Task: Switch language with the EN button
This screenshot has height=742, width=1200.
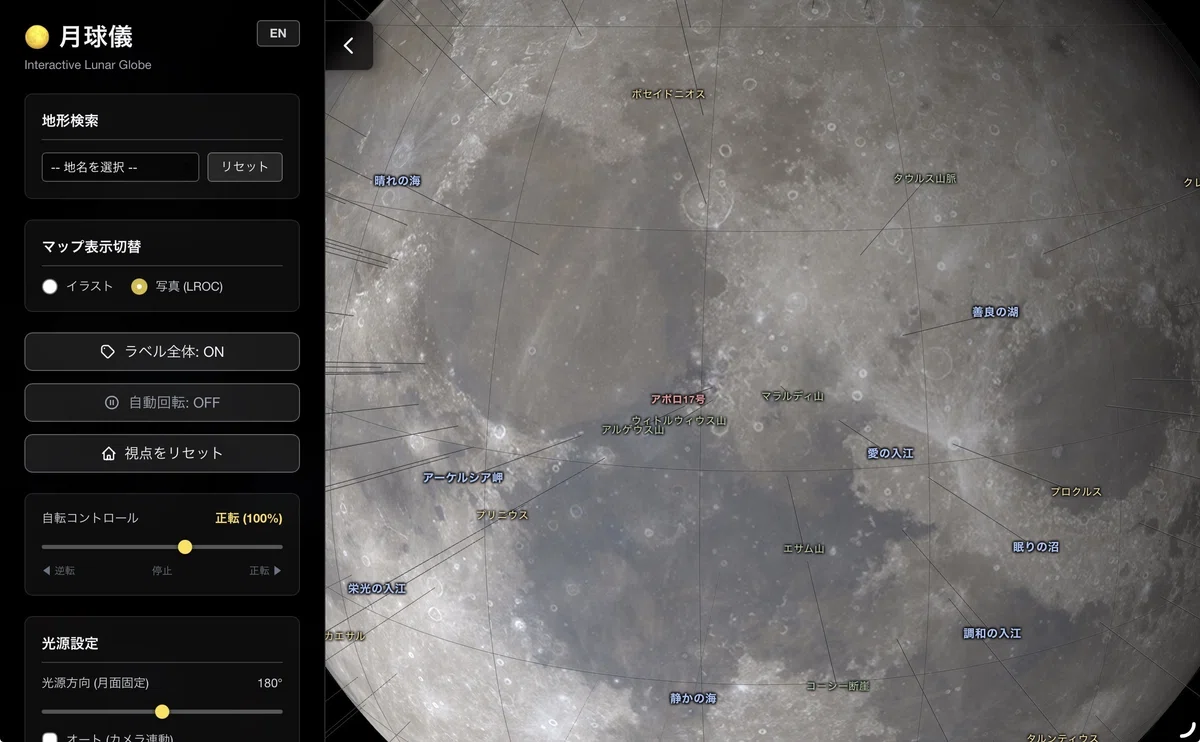Action: click(x=278, y=33)
